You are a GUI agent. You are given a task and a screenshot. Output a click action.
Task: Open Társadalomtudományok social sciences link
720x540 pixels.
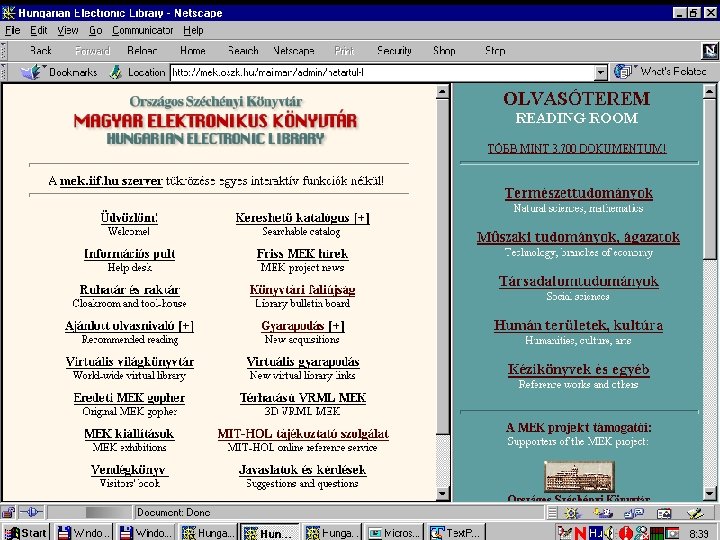579,281
